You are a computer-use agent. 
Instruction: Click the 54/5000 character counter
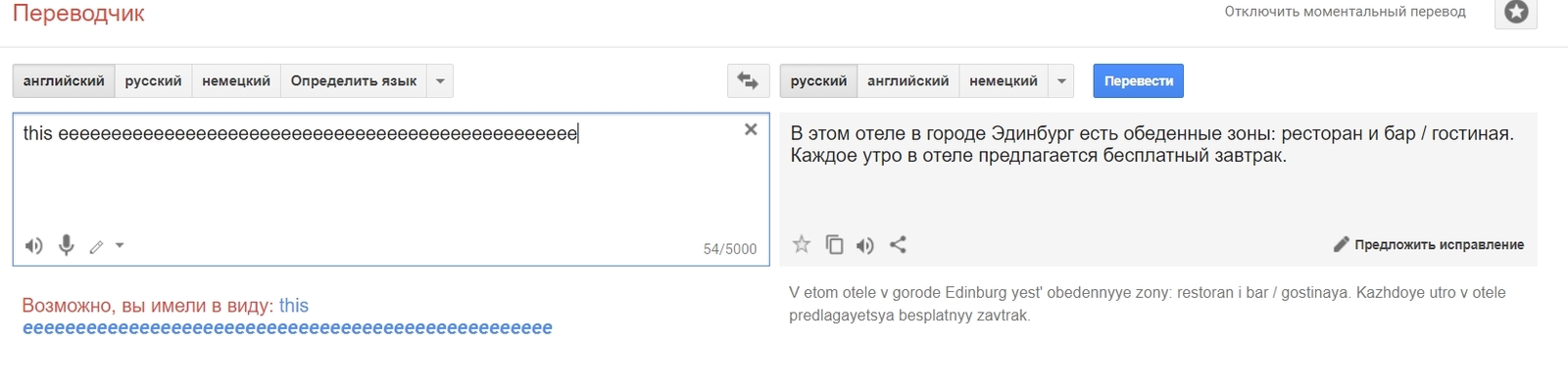pyautogui.click(x=730, y=249)
